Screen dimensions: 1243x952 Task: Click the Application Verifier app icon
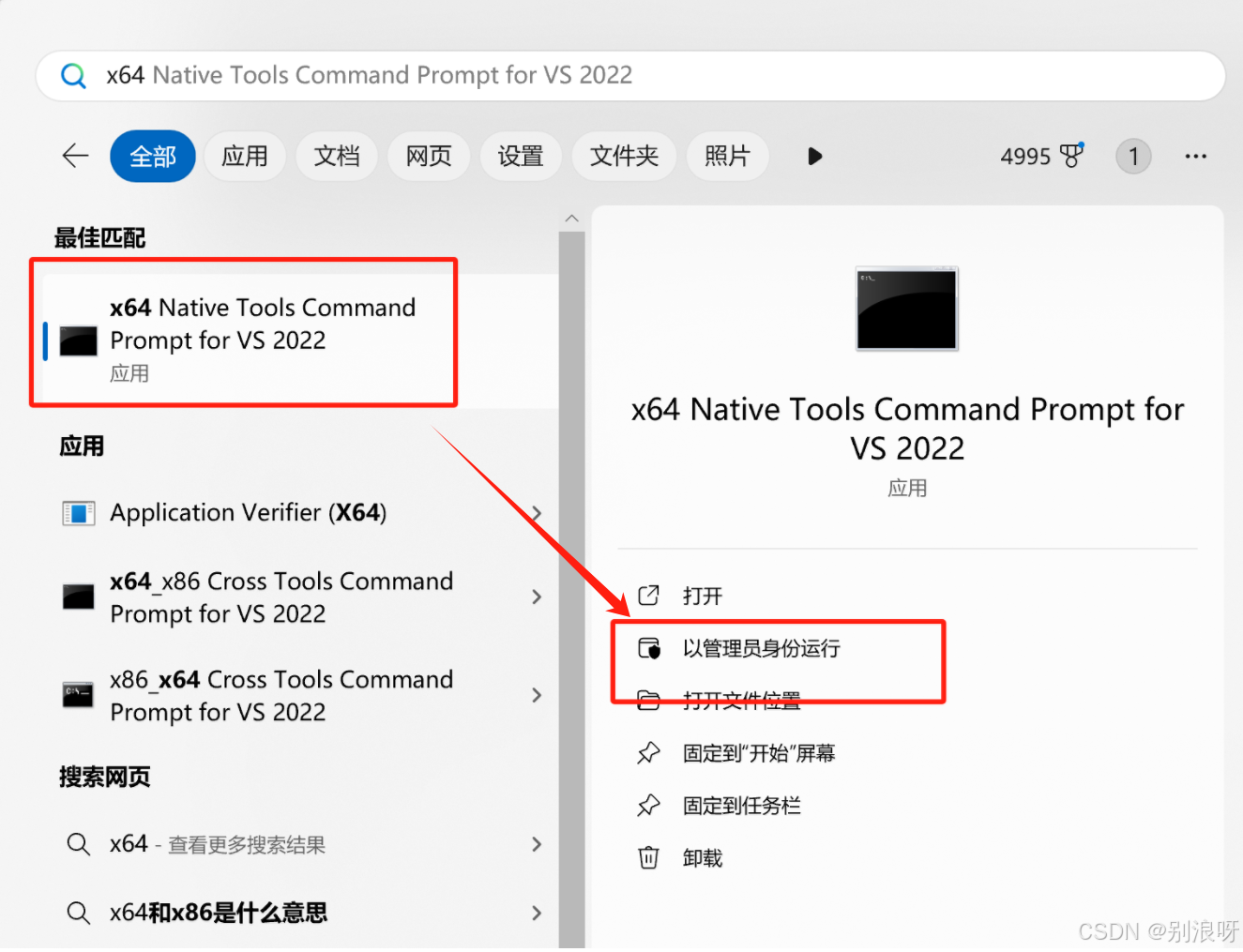[79, 513]
